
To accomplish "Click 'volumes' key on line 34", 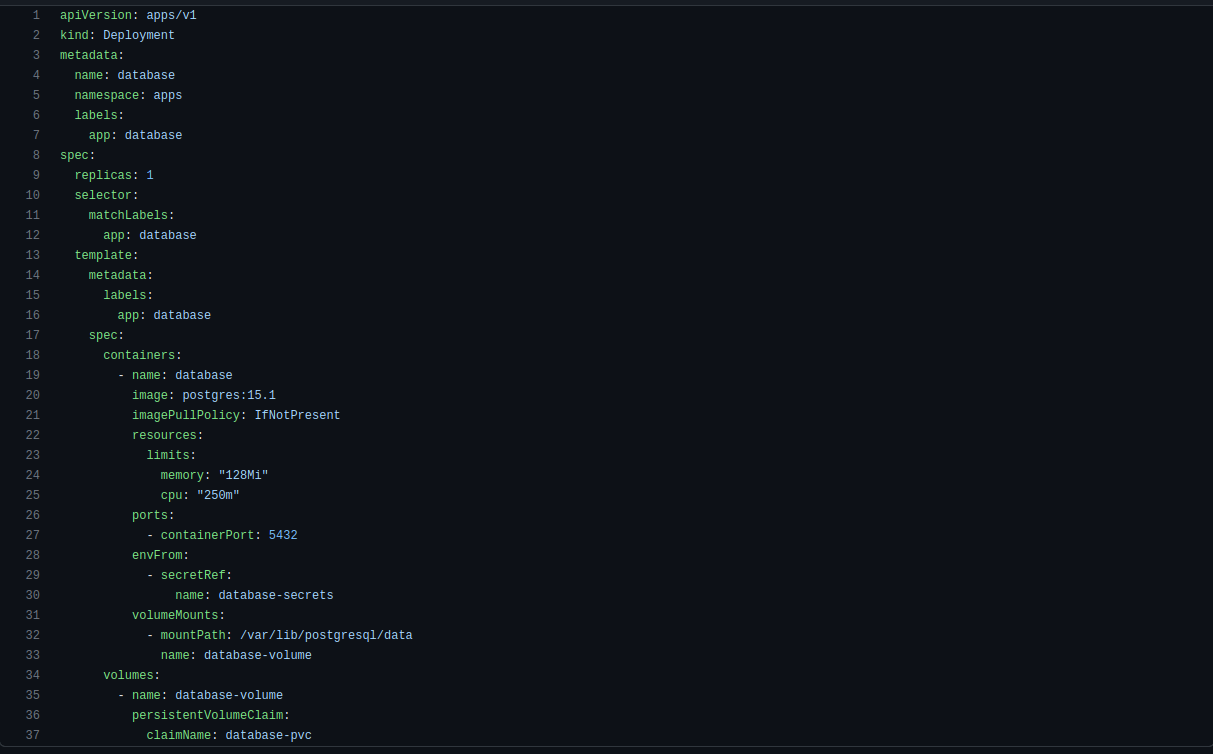I will coord(128,675).
